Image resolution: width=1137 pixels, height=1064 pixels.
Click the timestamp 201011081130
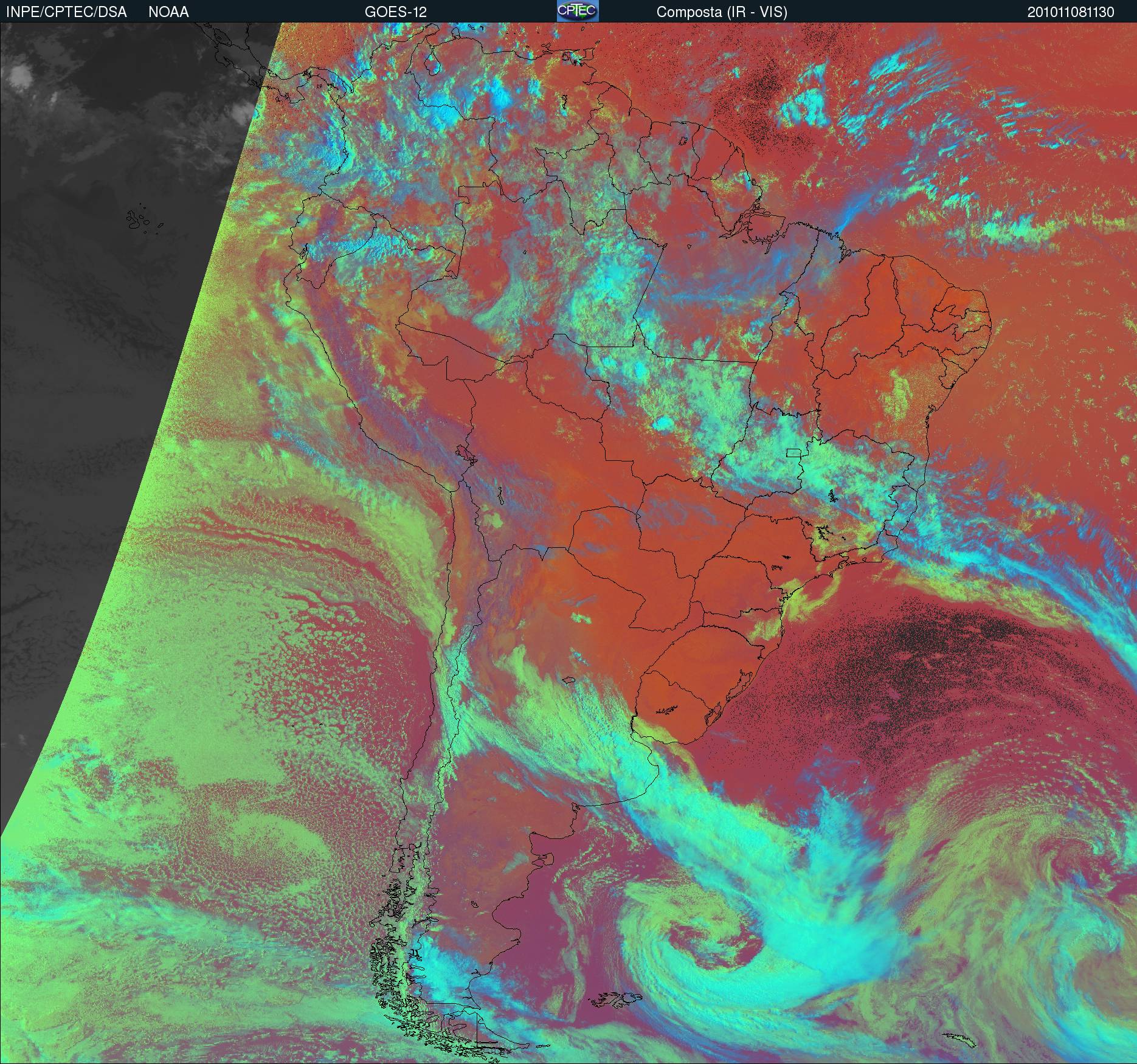(1071, 12)
